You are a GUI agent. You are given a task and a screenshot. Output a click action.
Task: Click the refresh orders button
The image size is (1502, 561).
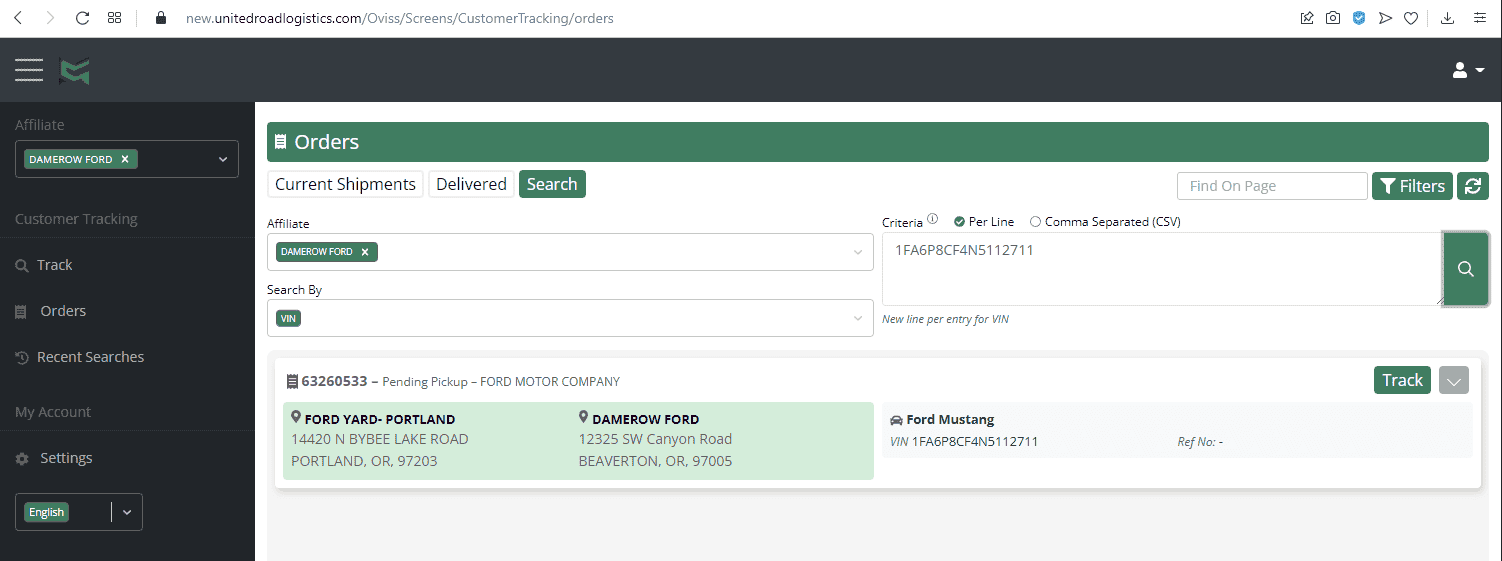click(x=1473, y=186)
